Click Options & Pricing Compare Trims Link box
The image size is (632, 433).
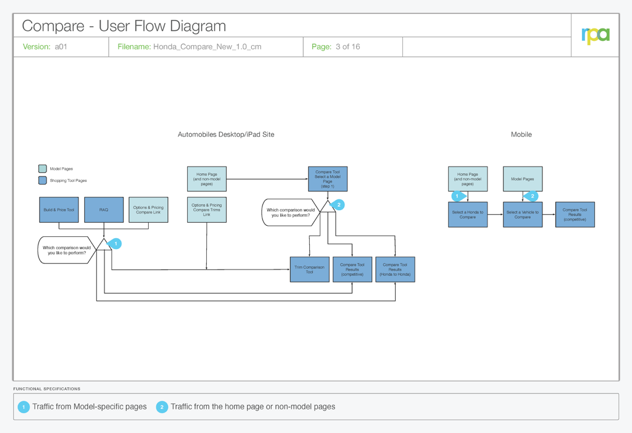pos(206,210)
